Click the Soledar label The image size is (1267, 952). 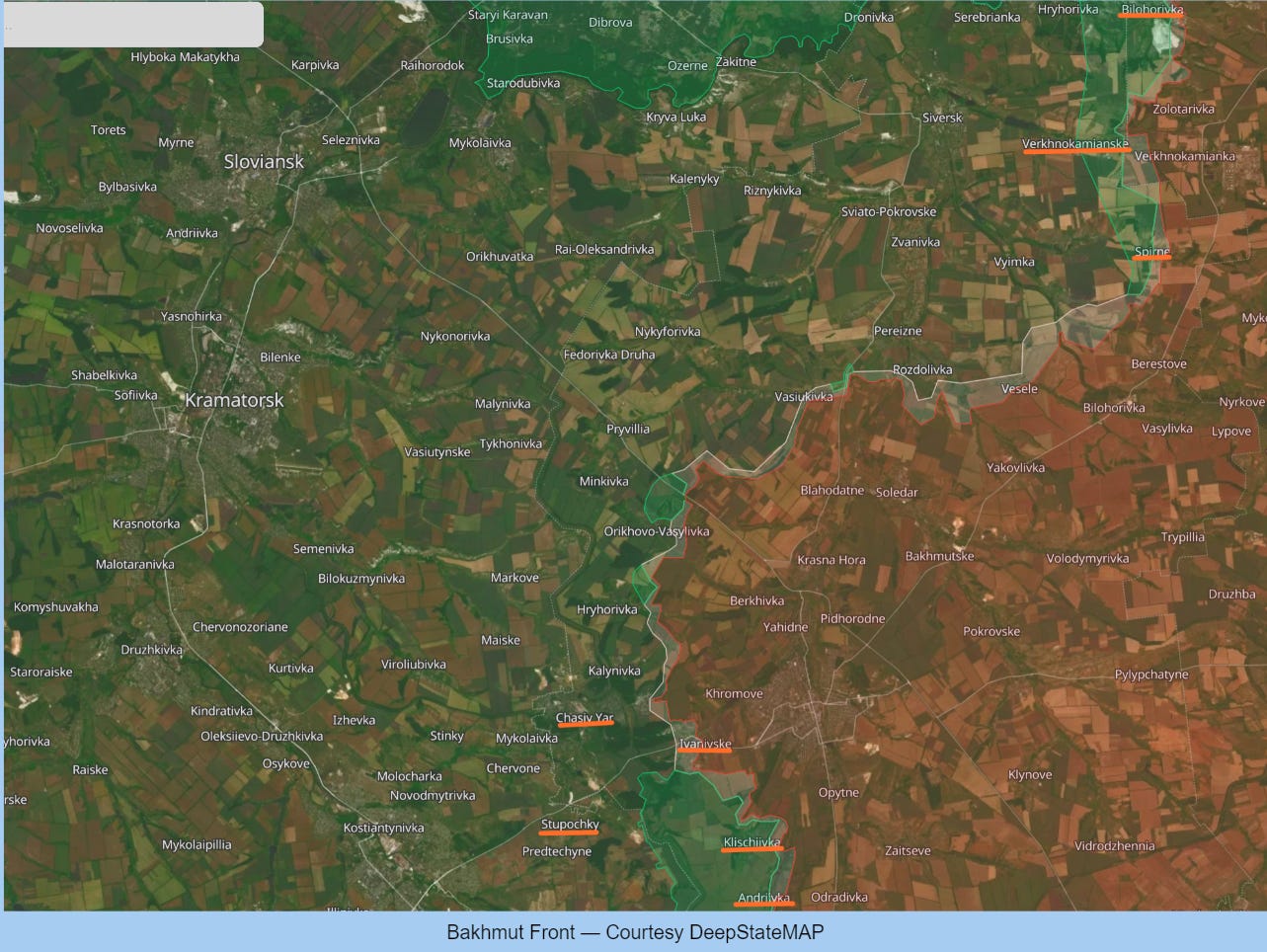pos(897,492)
